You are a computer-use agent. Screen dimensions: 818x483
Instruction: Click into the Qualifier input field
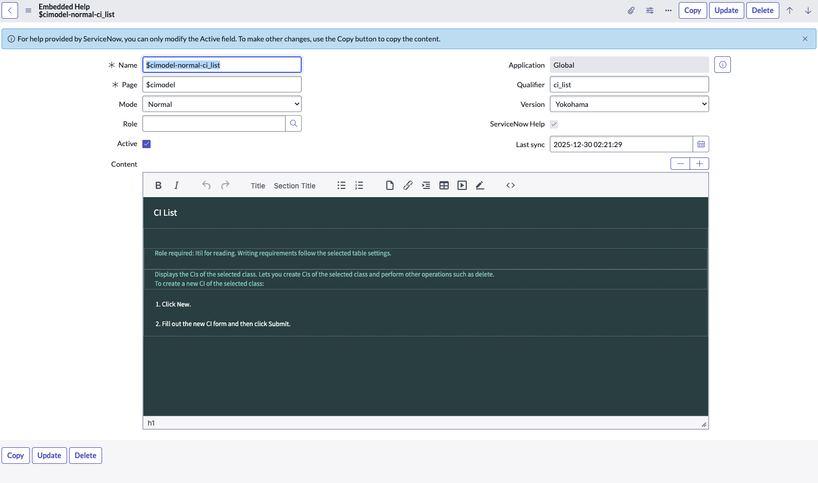629,85
